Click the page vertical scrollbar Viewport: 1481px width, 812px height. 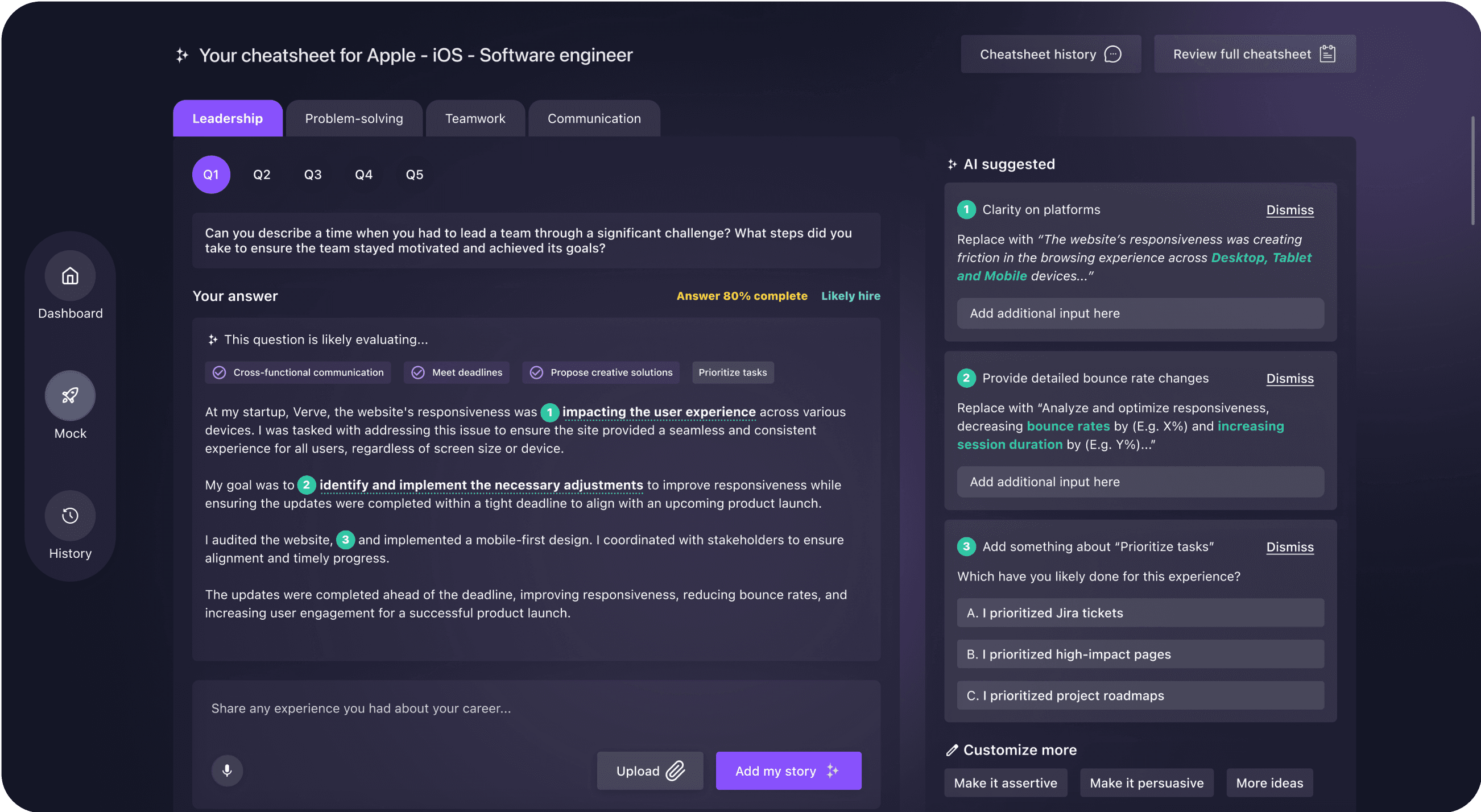click(x=1474, y=171)
